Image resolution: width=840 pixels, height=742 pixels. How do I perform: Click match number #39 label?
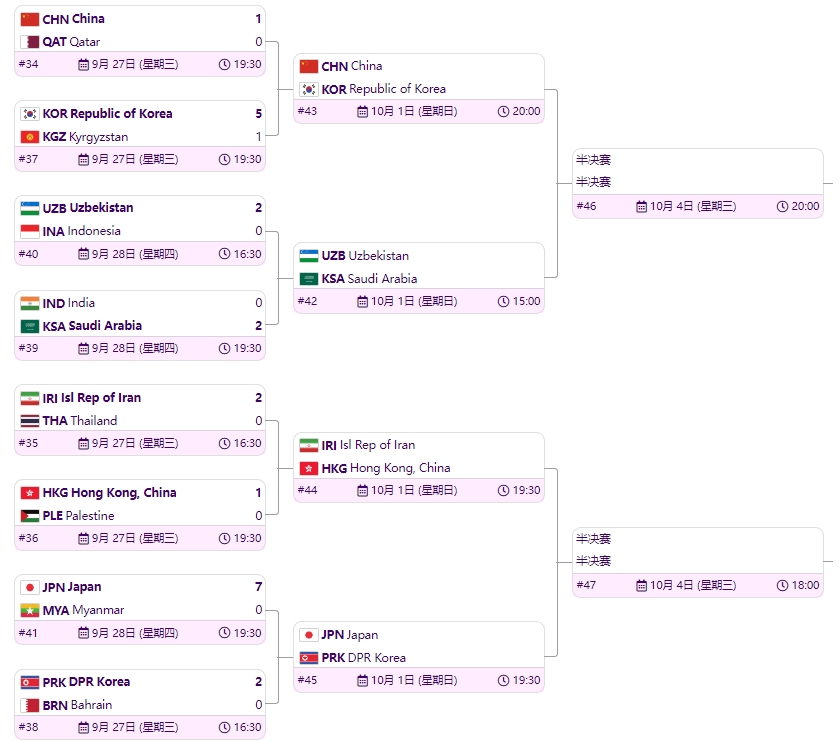point(28,348)
